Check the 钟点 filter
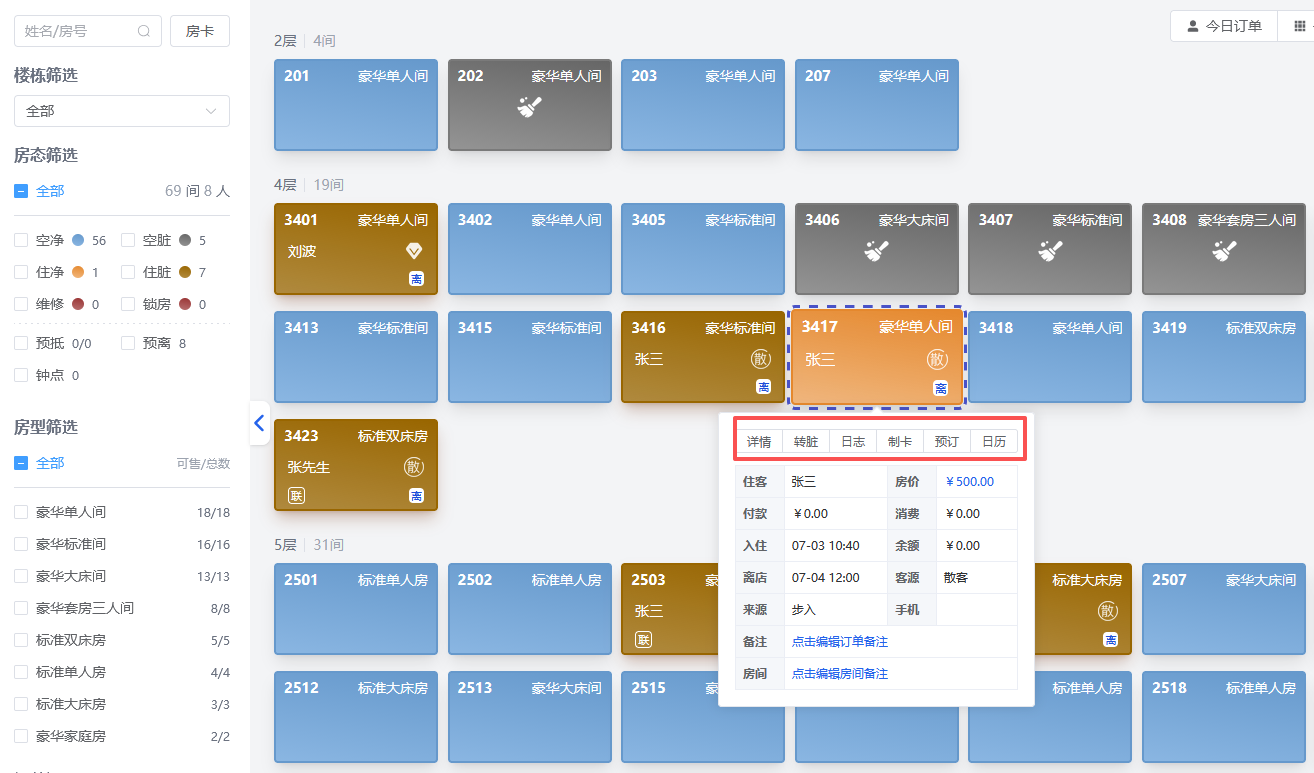 click(21, 375)
